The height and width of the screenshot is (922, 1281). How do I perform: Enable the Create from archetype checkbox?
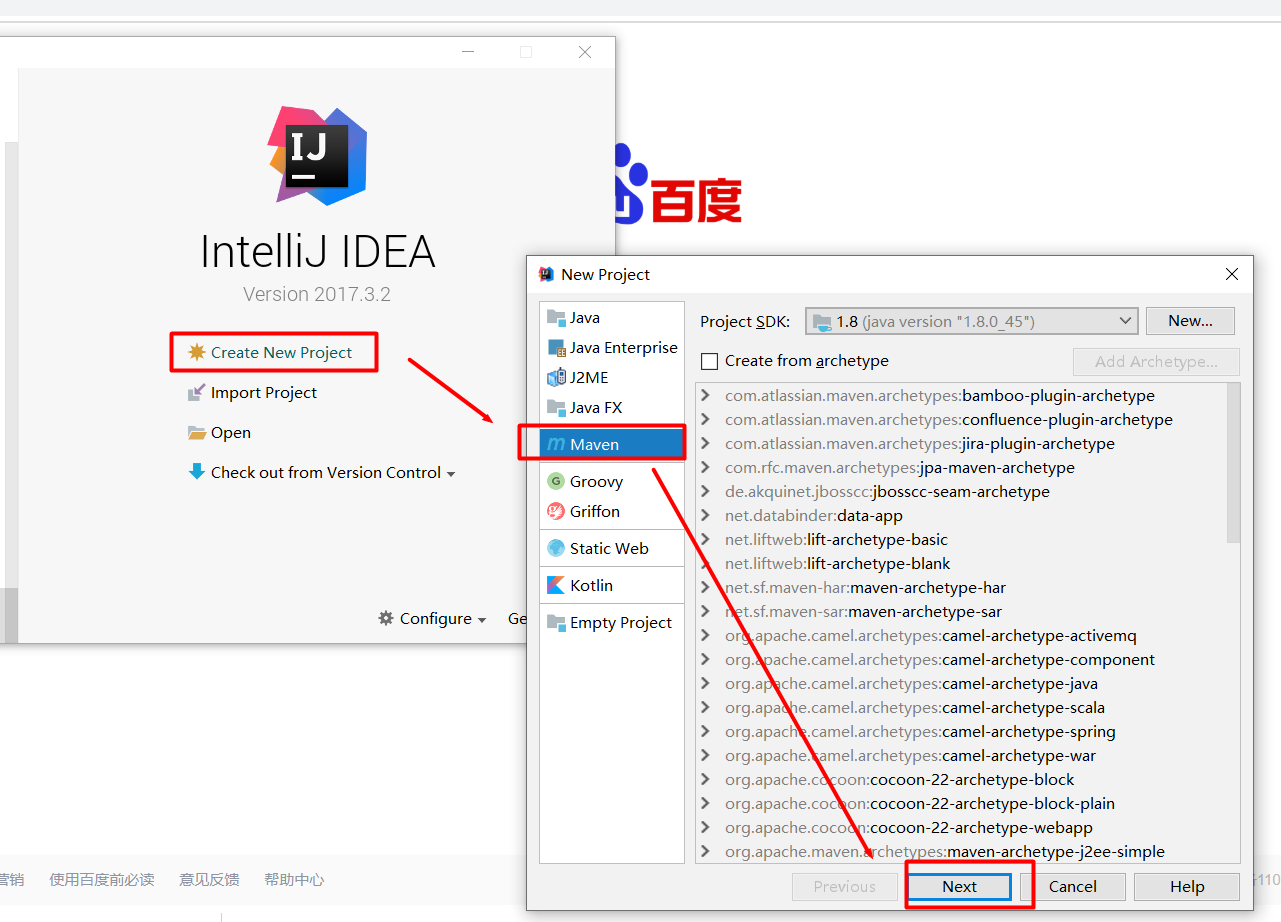coord(710,361)
